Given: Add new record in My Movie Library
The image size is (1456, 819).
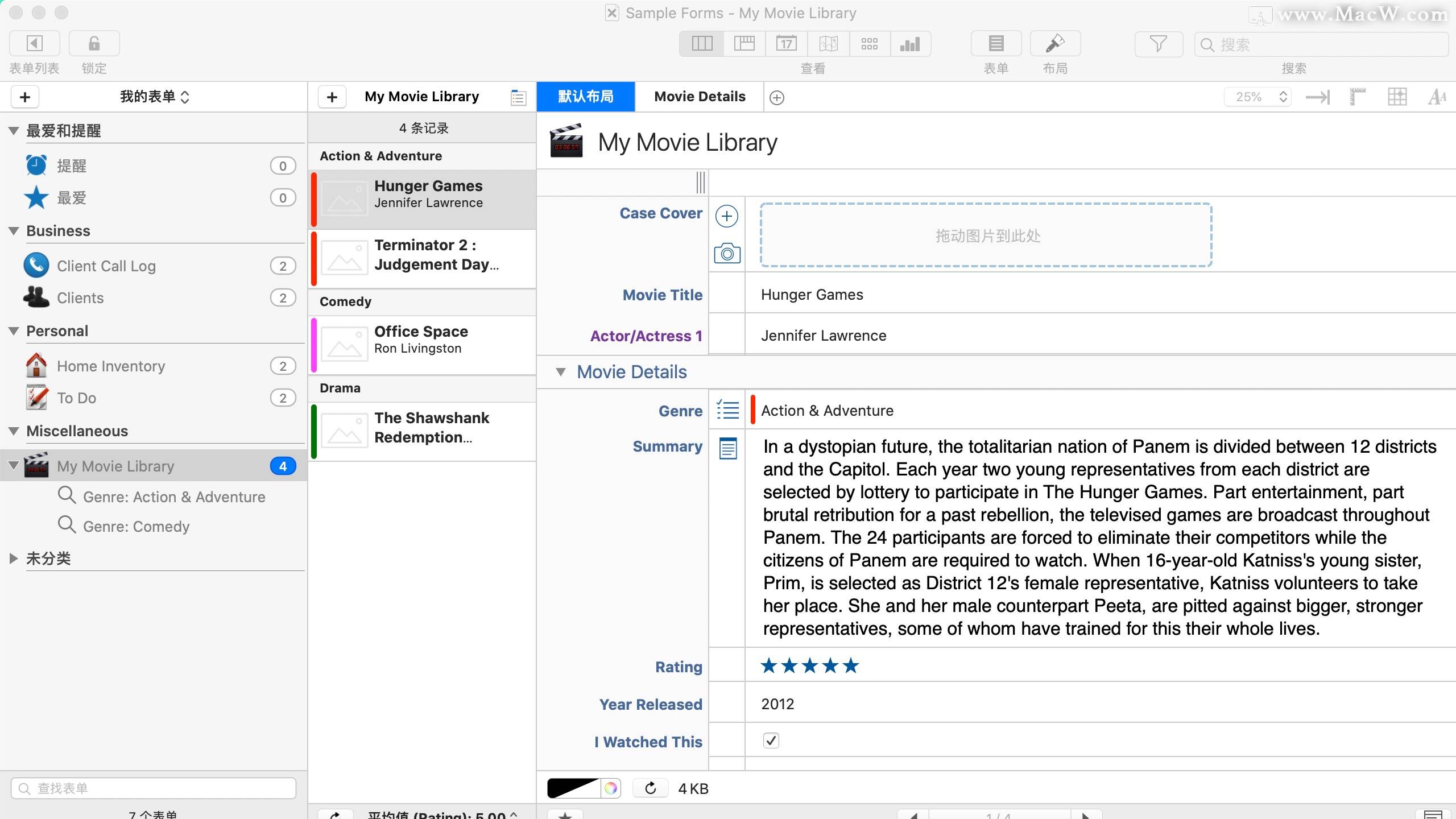Looking at the screenshot, I should point(332,97).
